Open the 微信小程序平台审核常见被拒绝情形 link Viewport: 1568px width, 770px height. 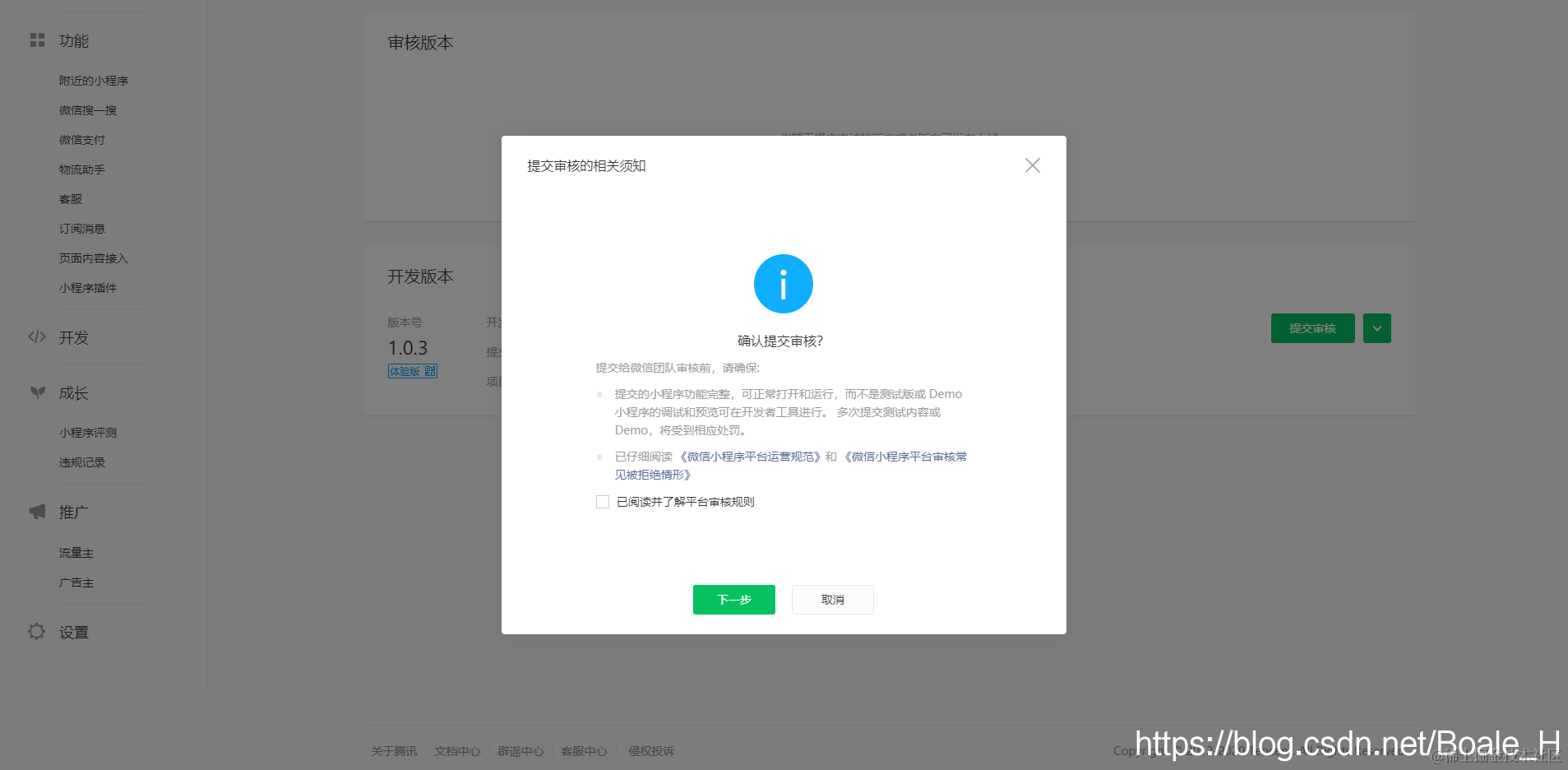click(x=906, y=456)
